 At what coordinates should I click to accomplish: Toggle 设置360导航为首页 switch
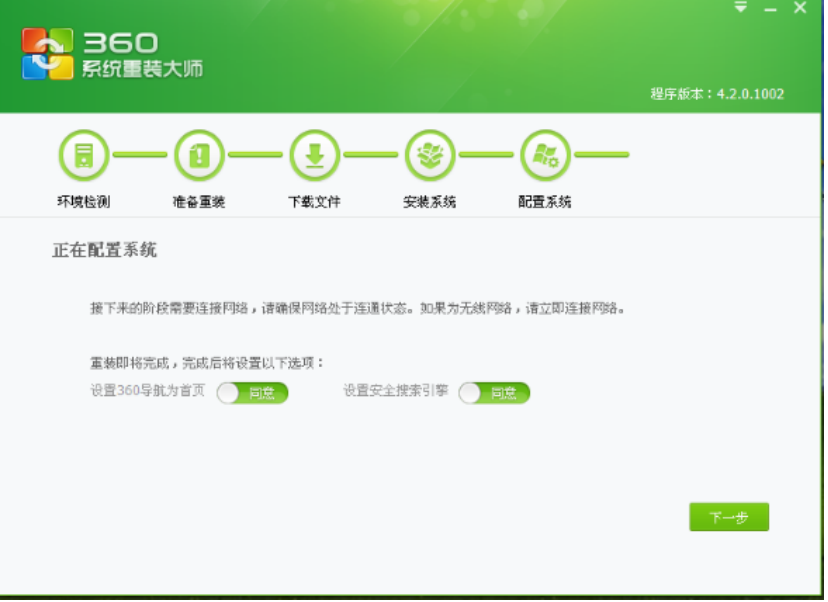(x=252, y=393)
